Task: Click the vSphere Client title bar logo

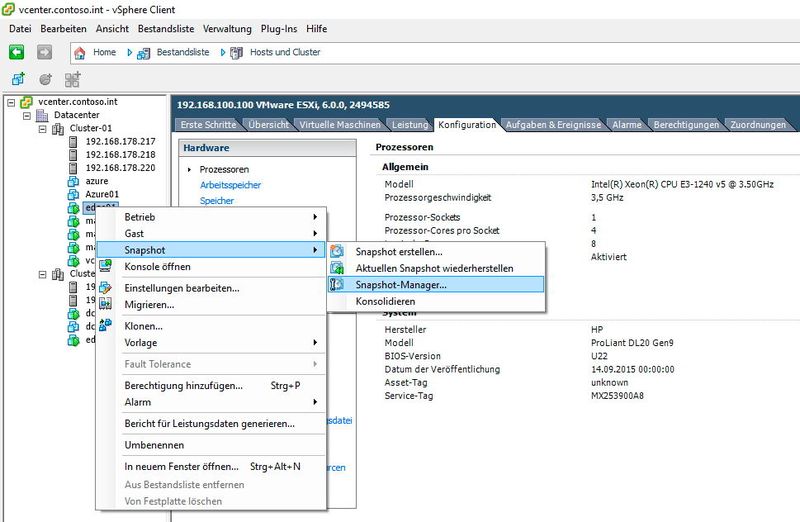Action: coord(8,9)
